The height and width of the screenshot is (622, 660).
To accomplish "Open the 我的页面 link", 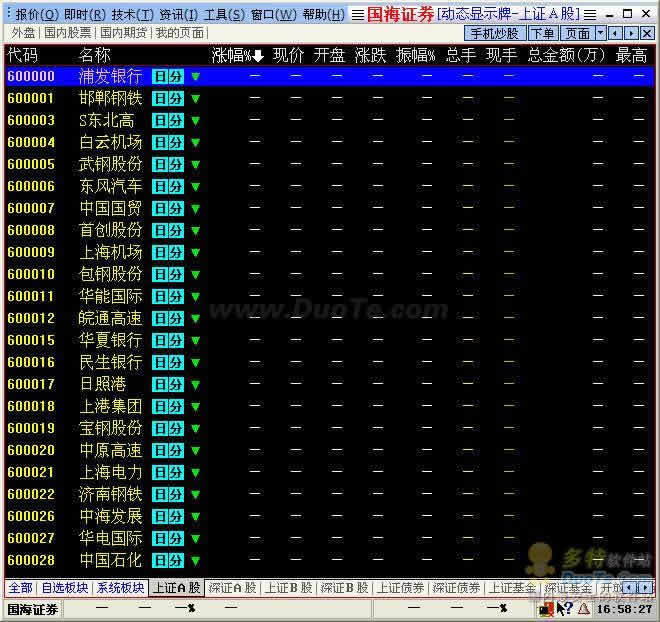I will tap(180, 32).
